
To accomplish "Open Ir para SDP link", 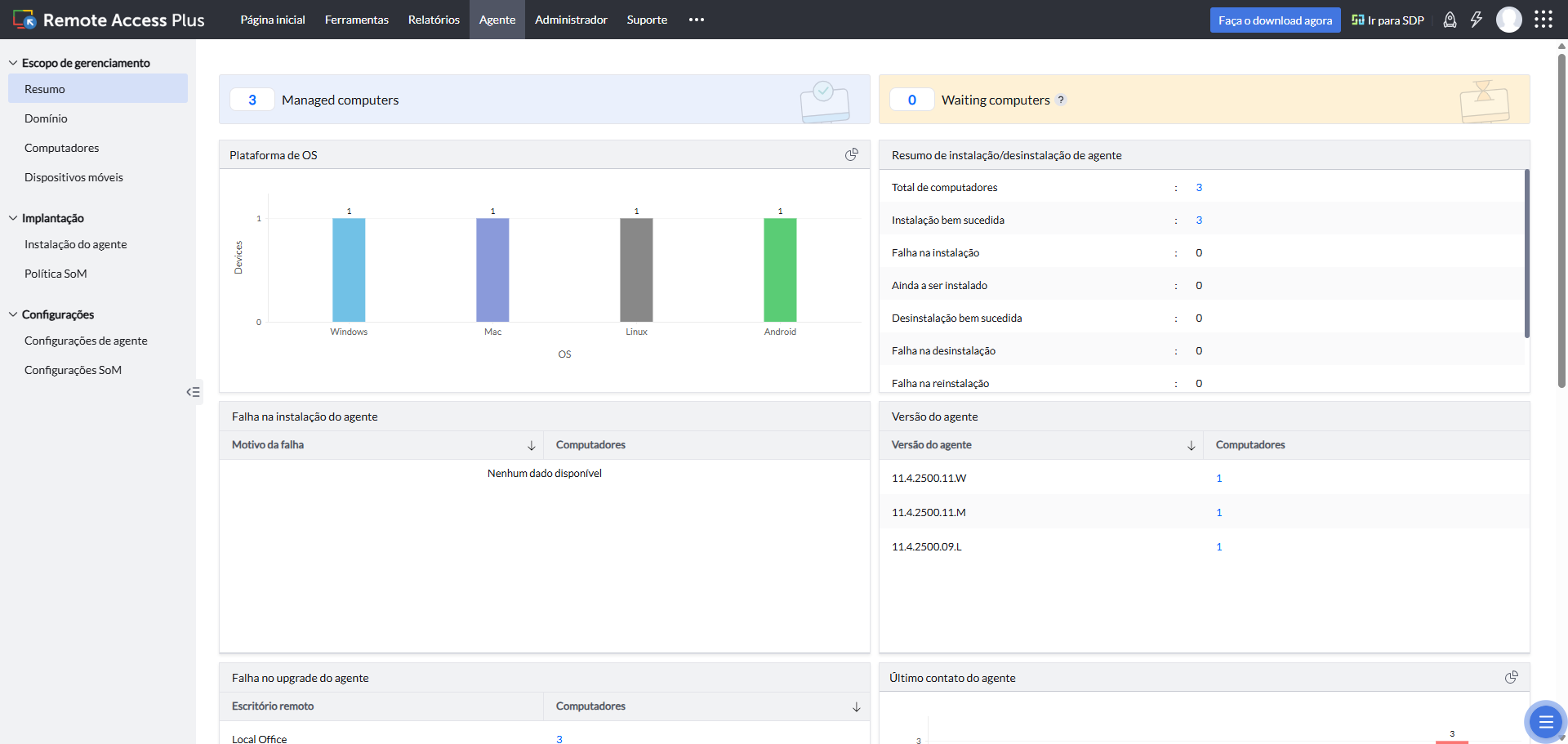I will click(x=1388, y=20).
